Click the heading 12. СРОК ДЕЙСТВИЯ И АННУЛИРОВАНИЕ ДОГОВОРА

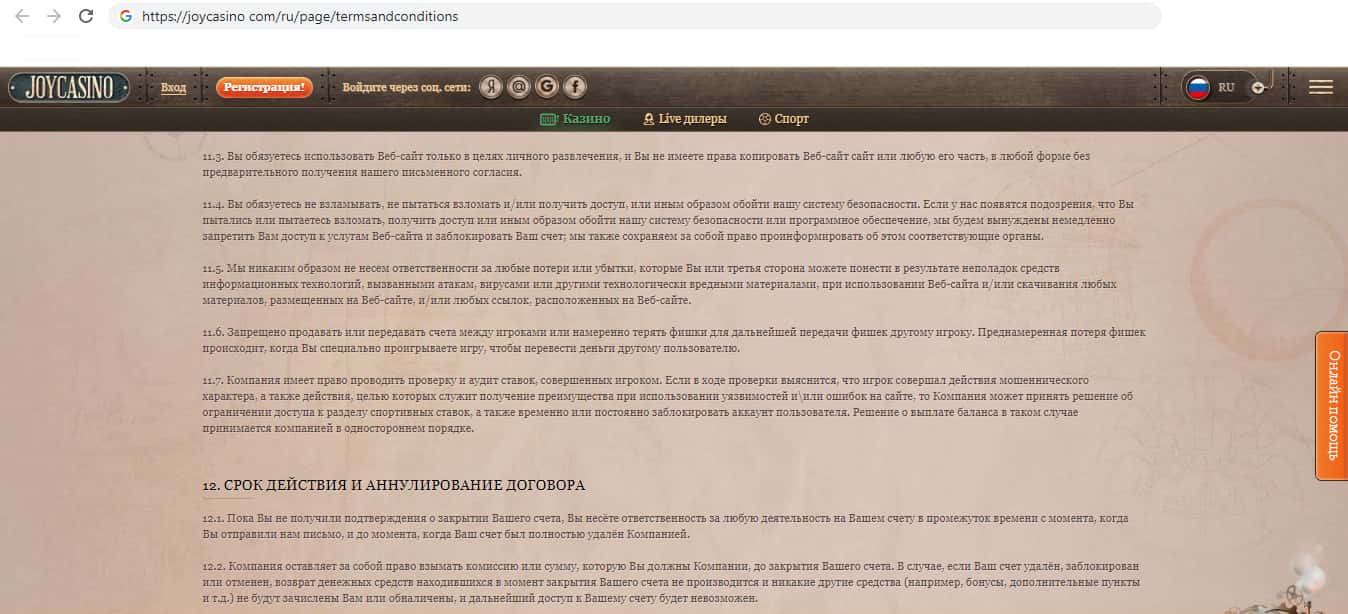(x=393, y=485)
